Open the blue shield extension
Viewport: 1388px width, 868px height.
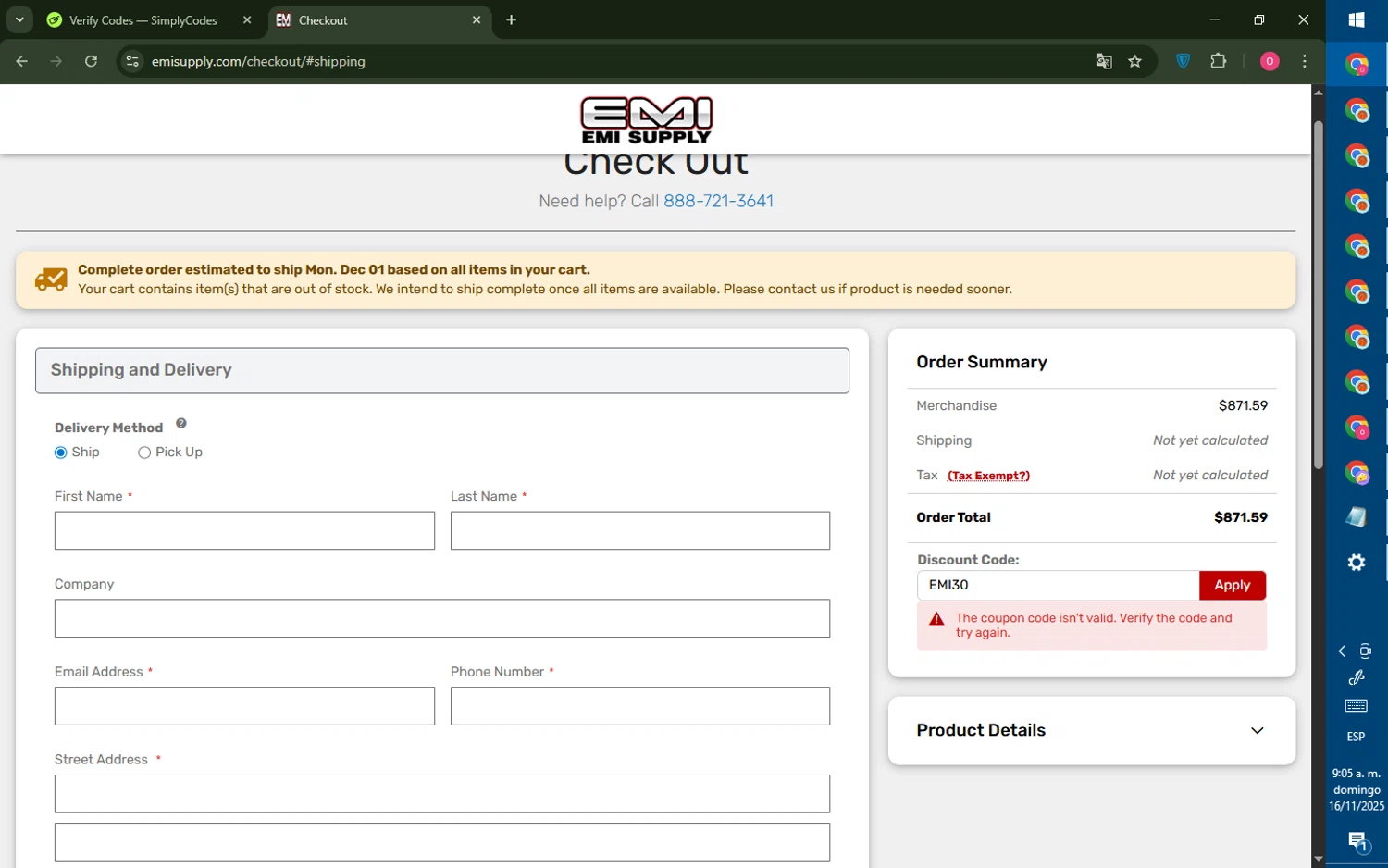tap(1183, 61)
